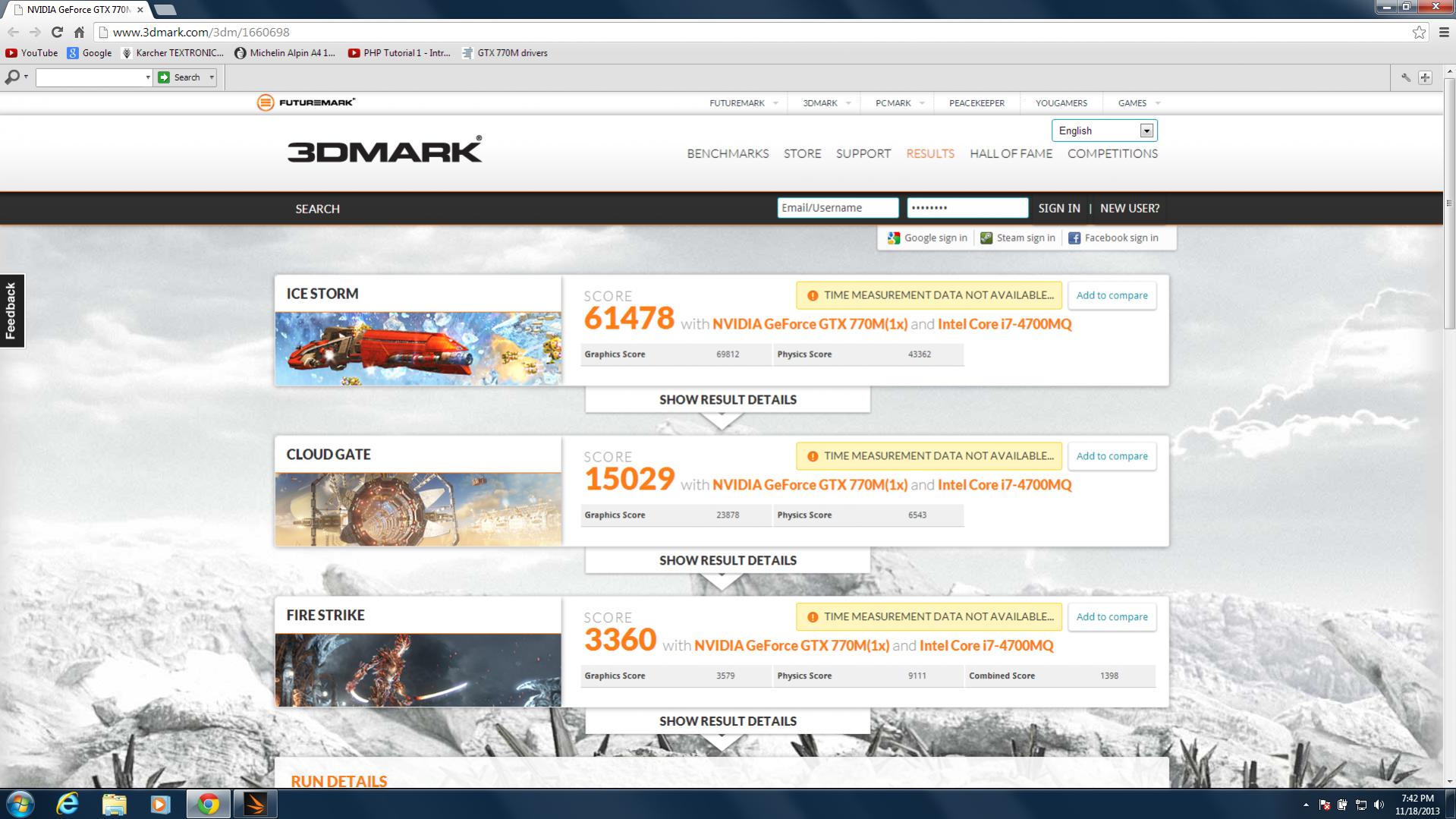This screenshot has height=819, width=1456.
Task: Open the Feedback side tab
Action: click(x=12, y=310)
